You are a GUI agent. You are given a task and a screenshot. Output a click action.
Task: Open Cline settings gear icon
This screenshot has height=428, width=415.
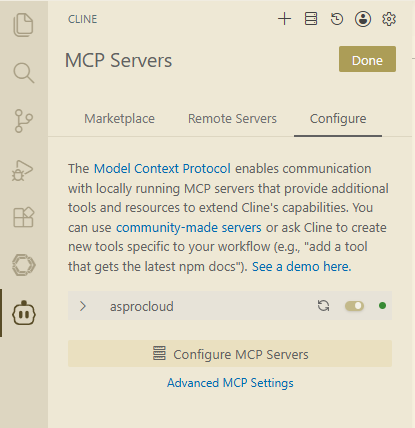point(389,19)
